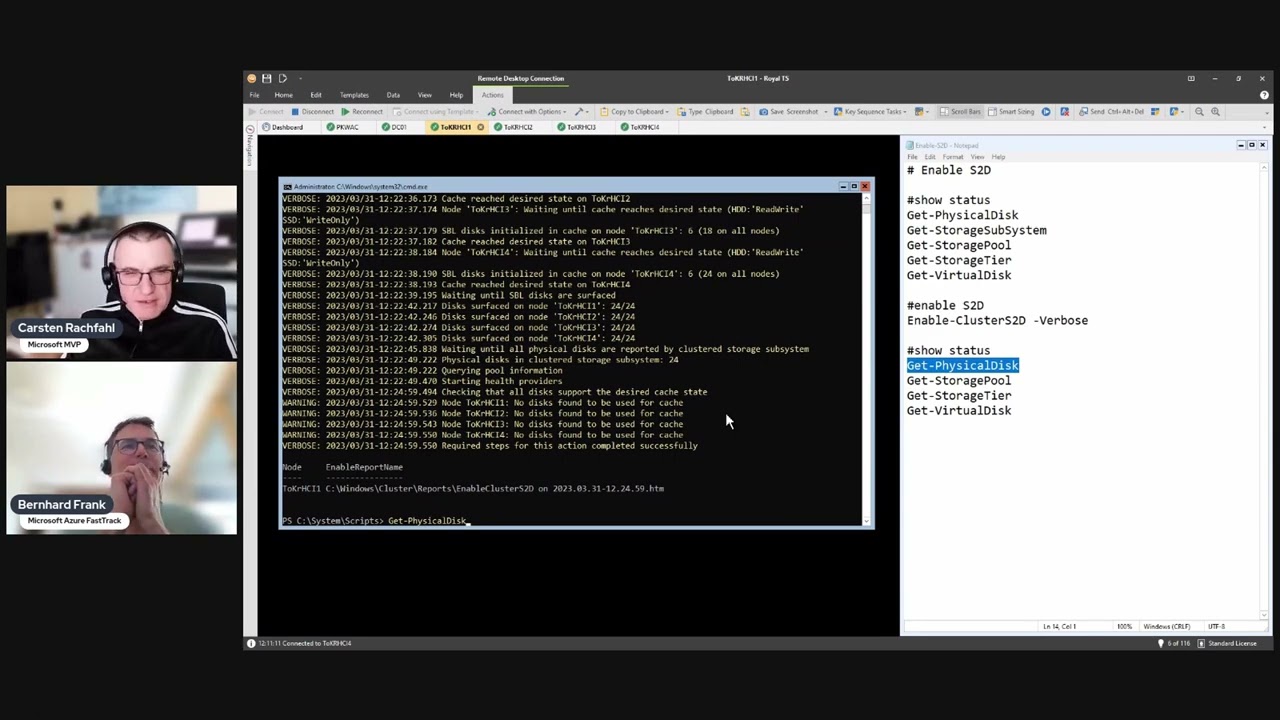The image size is (1280, 720).
Task: Click the cmd.exe window vertical scrollbar
Action: [867, 358]
